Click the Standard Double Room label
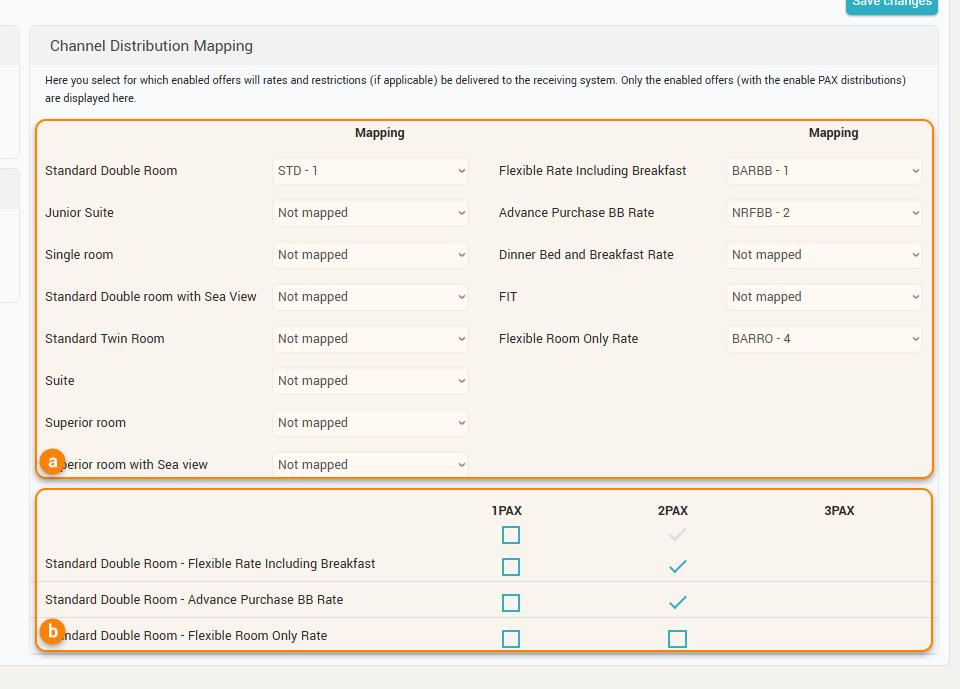The height and width of the screenshot is (689, 960). click(111, 171)
